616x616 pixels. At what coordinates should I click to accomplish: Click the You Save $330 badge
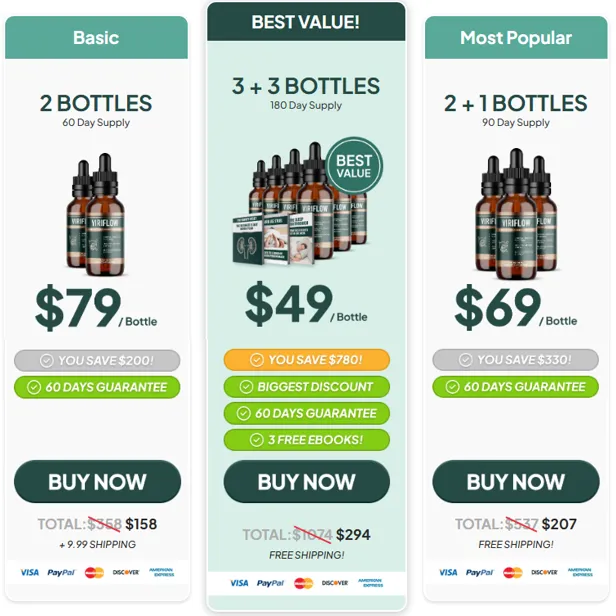pyautogui.click(x=515, y=360)
